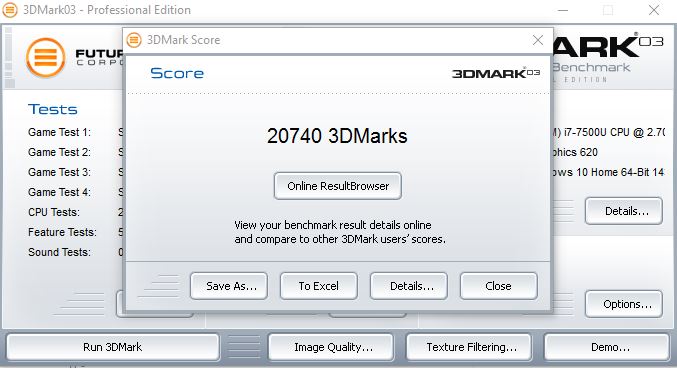Click the Futuremark orange logo
Image resolution: width=677 pixels, height=368 pixels.
(x=45, y=57)
